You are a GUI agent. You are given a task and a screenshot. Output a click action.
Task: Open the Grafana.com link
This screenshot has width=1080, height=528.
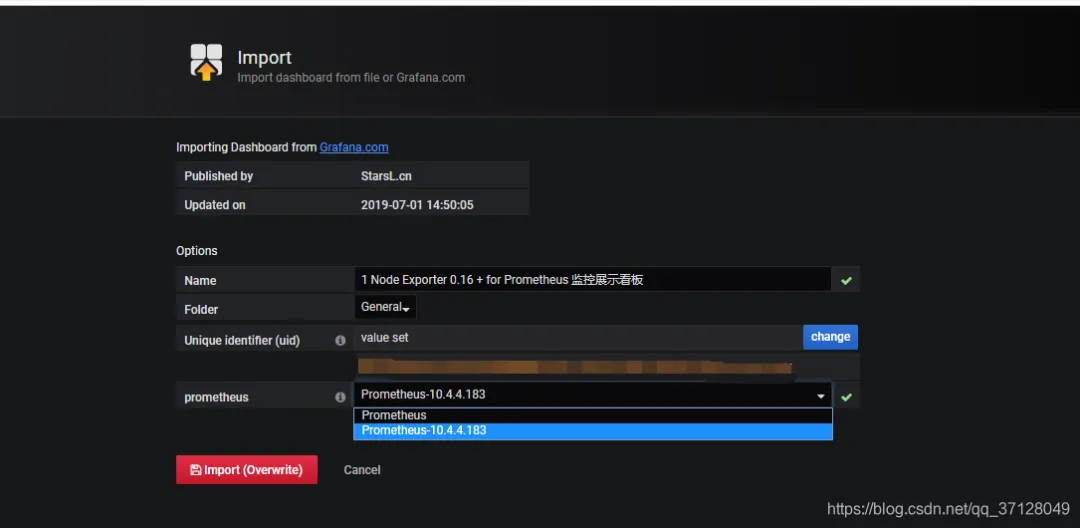354,147
